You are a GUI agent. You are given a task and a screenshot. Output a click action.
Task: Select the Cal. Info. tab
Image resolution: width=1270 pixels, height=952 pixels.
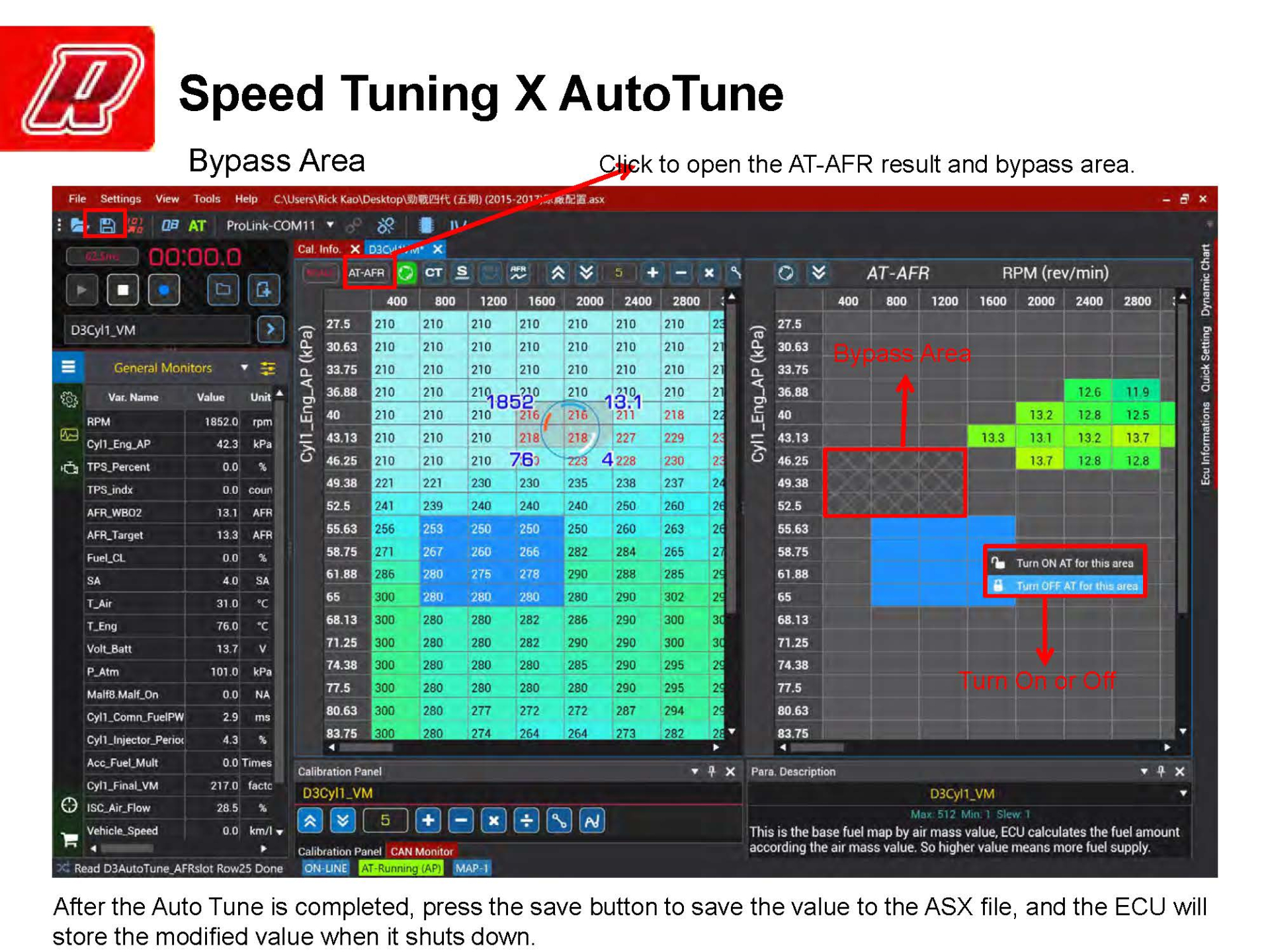coord(320,250)
